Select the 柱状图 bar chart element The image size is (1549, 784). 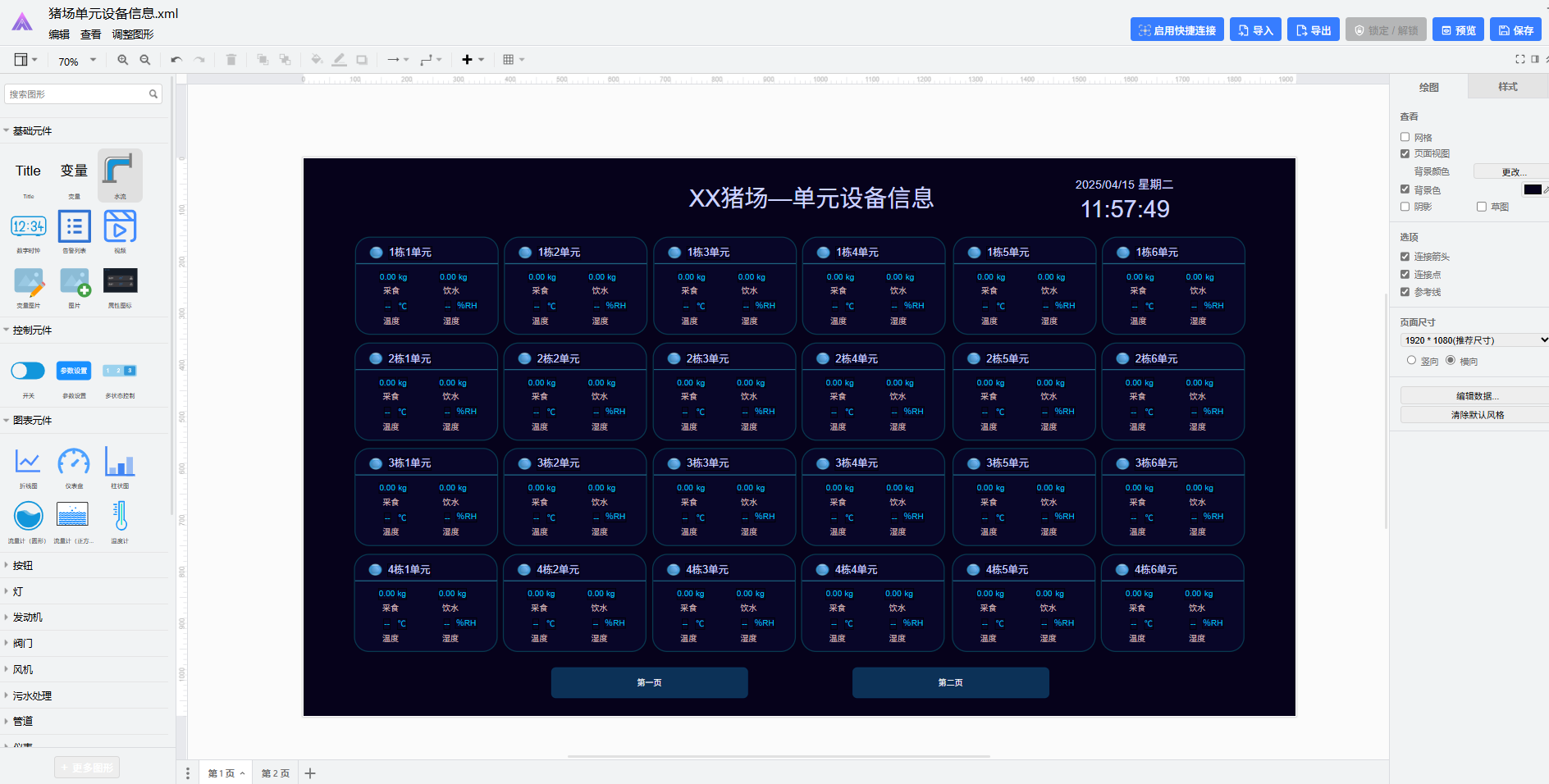pyautogui.click(x=120, y=463)
